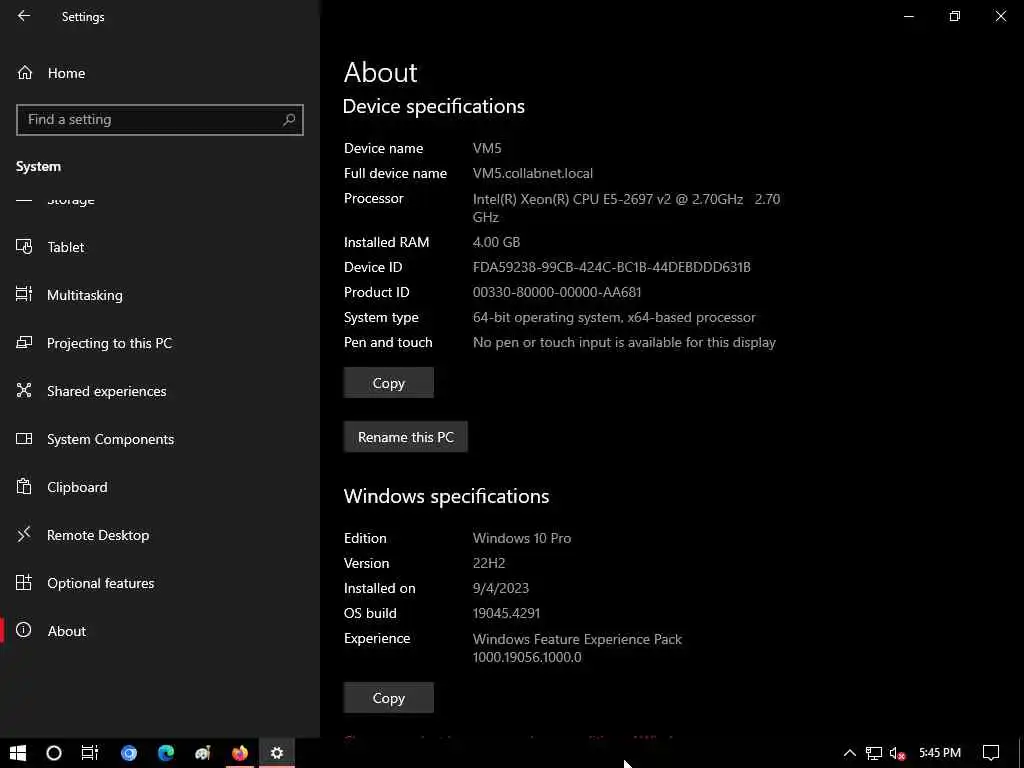The image size is (1024, 768).
Task: Click the back arrow in Settings header
Action: (x=24, y=16)
